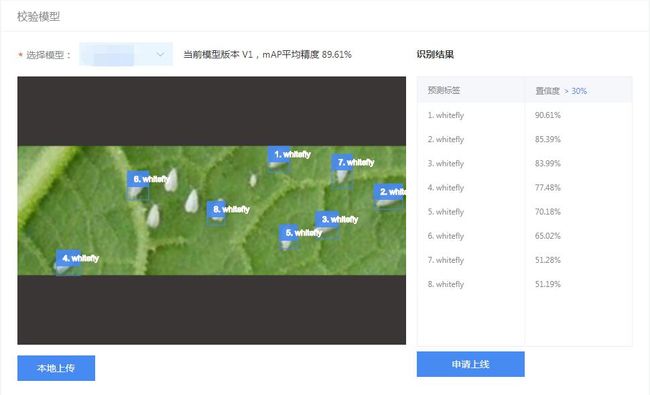Viewport: 650px width, 395px height.
Task: Click the 7. whitefly row in the results table
Action: pos(524,260)
